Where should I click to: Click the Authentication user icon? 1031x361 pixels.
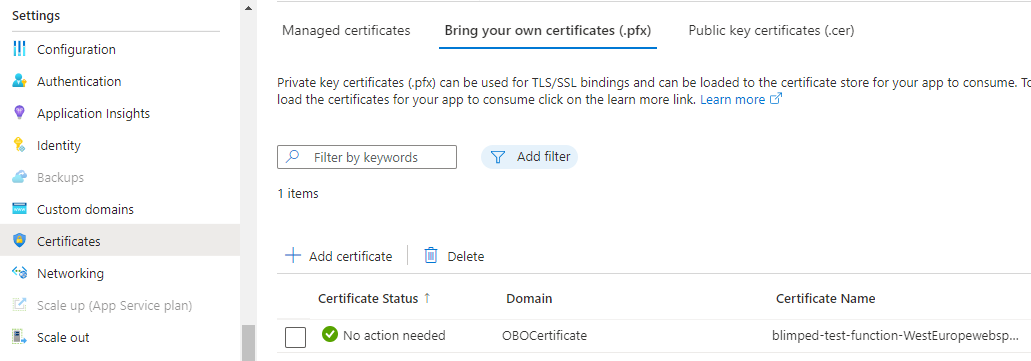click(20, 81)
